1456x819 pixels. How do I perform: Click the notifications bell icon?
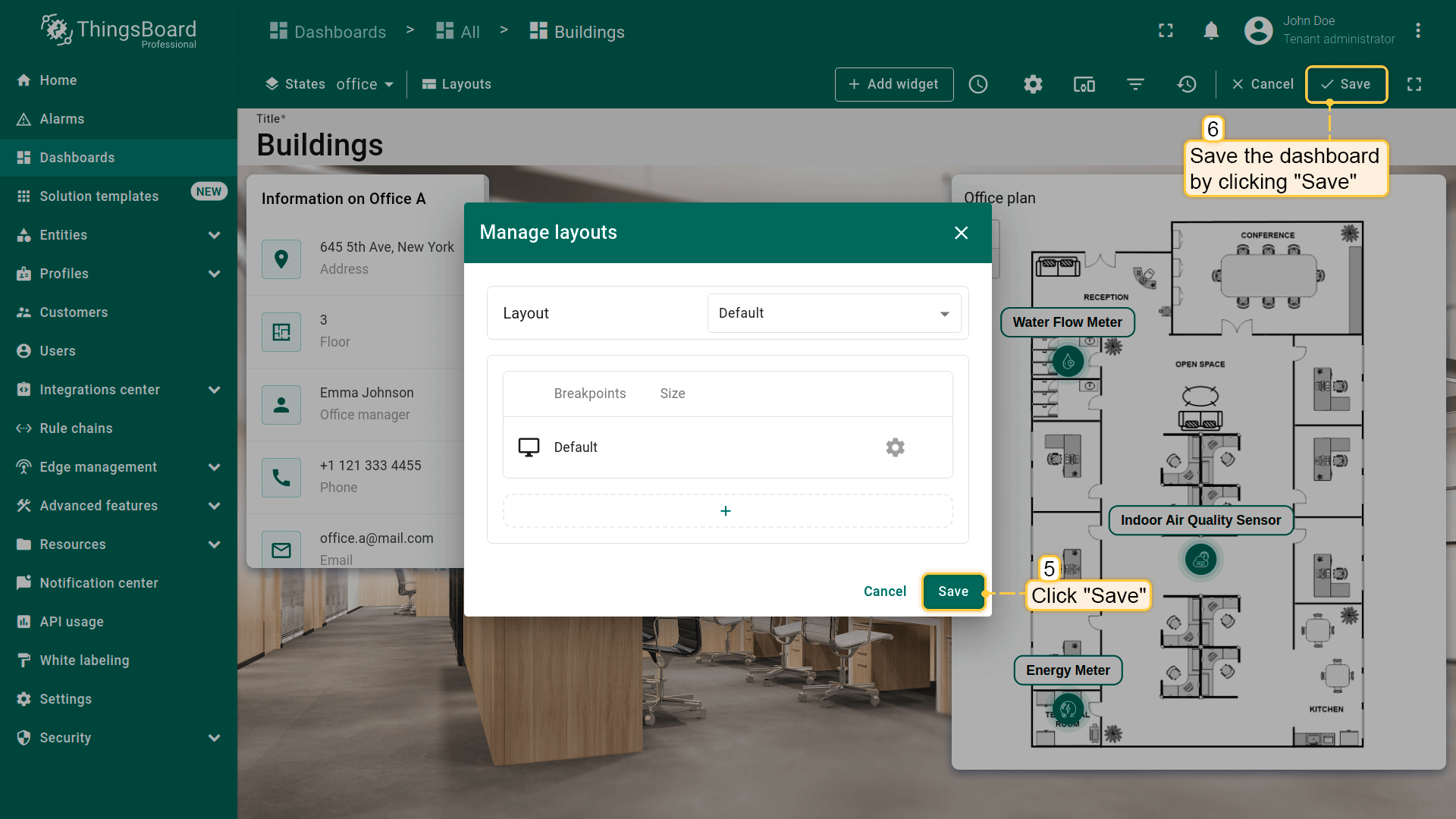click(1211, 31)
